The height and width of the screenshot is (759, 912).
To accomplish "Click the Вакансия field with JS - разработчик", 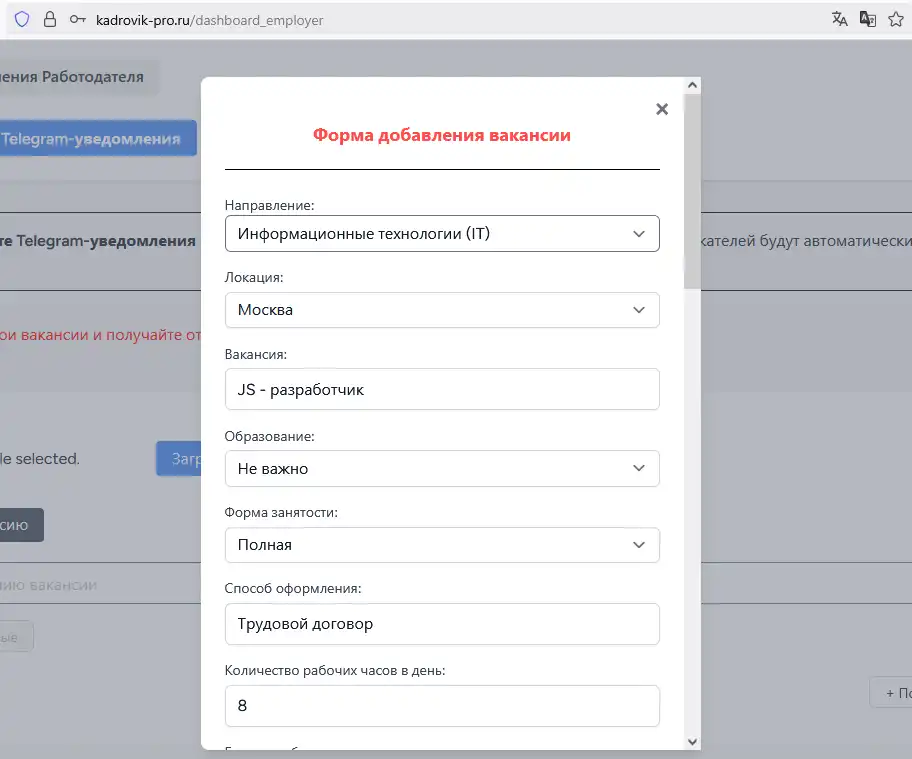I will (441, 390).
